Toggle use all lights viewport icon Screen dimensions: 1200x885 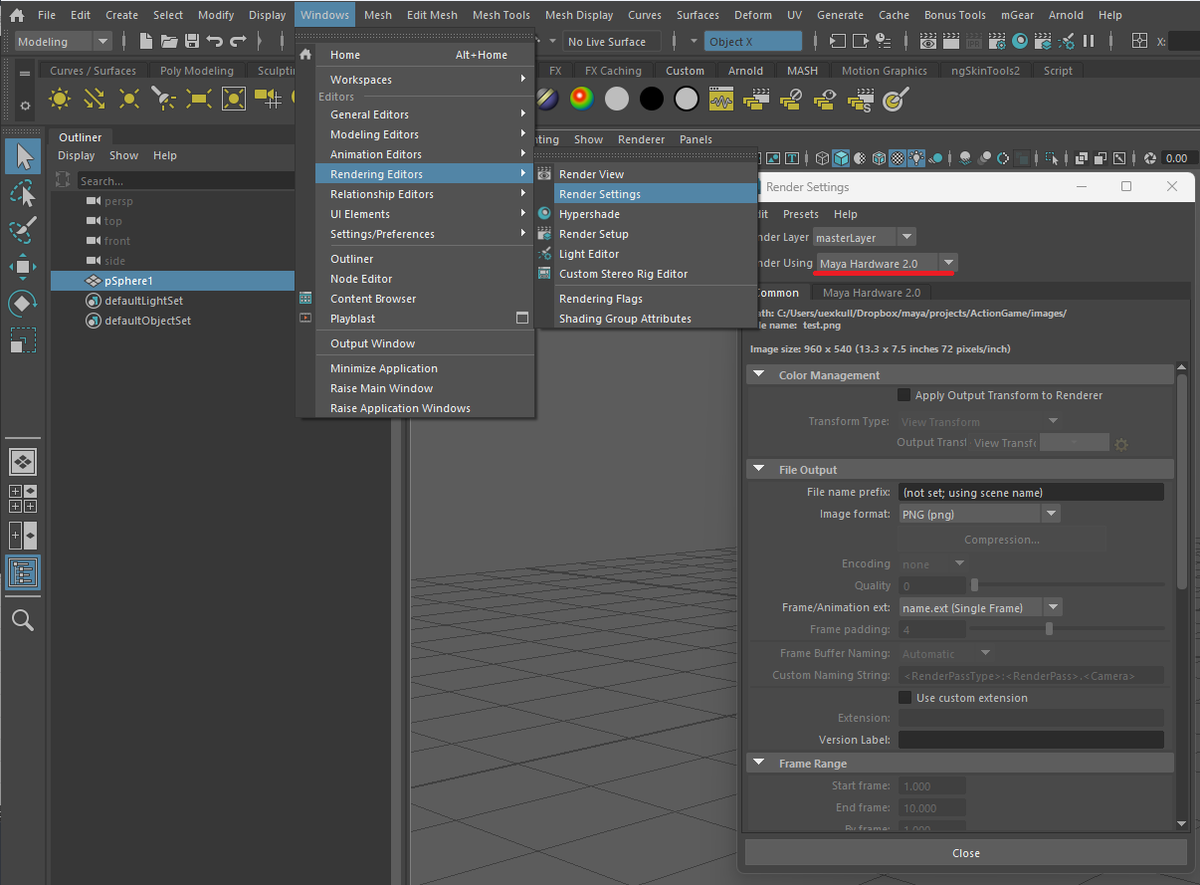coord(917,158)
